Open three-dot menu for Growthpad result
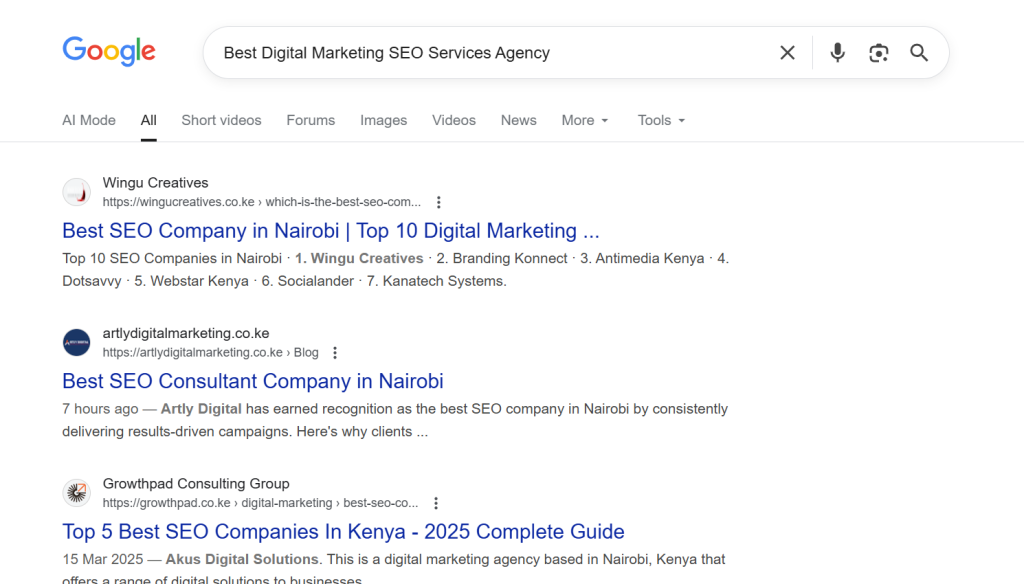Viewport: 1024px width, 584px height. (435, 503)
